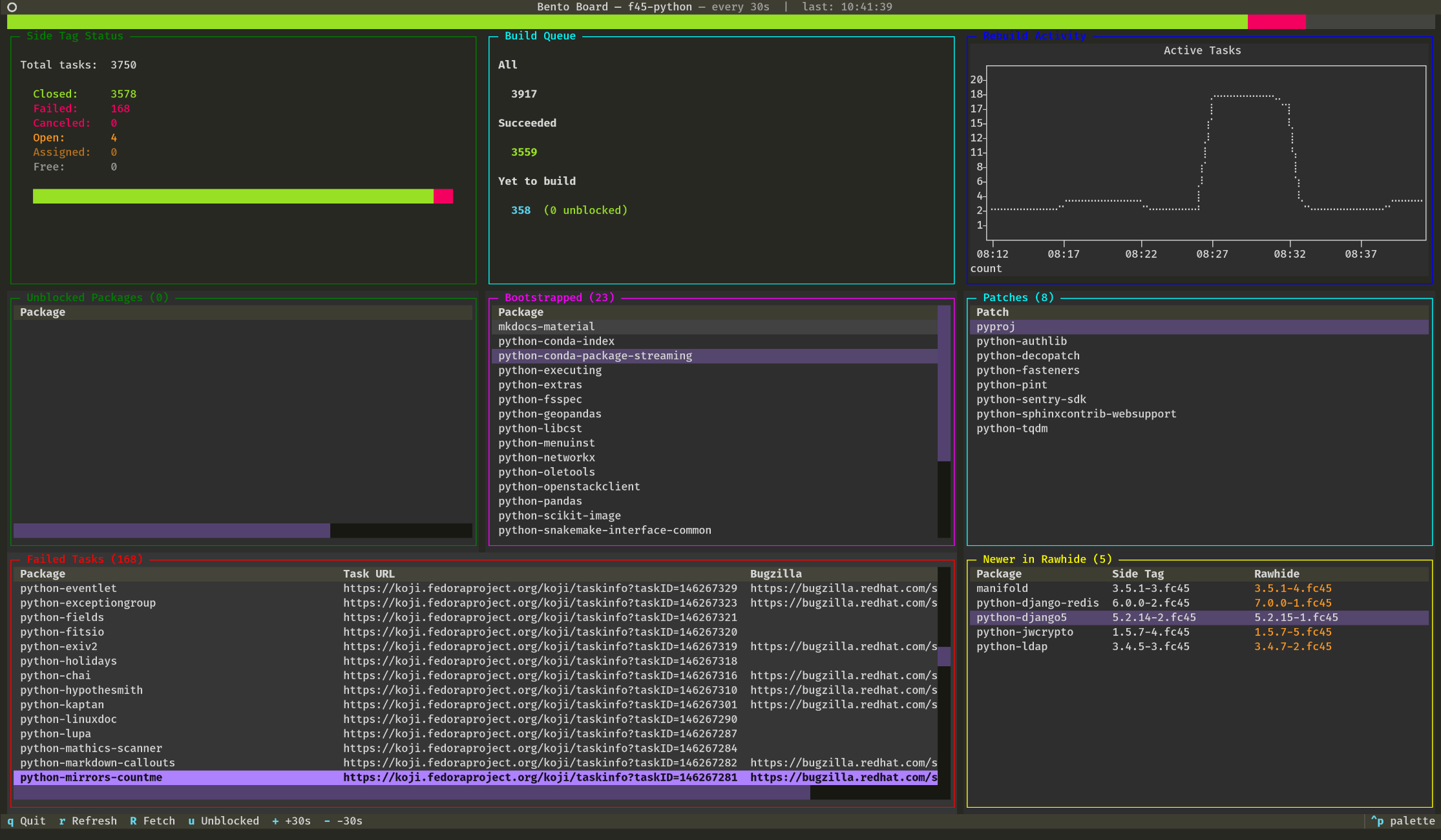Select python-fasteners patch row
The height and width of the screenshot is (840, 1441).
point(1199,370)
